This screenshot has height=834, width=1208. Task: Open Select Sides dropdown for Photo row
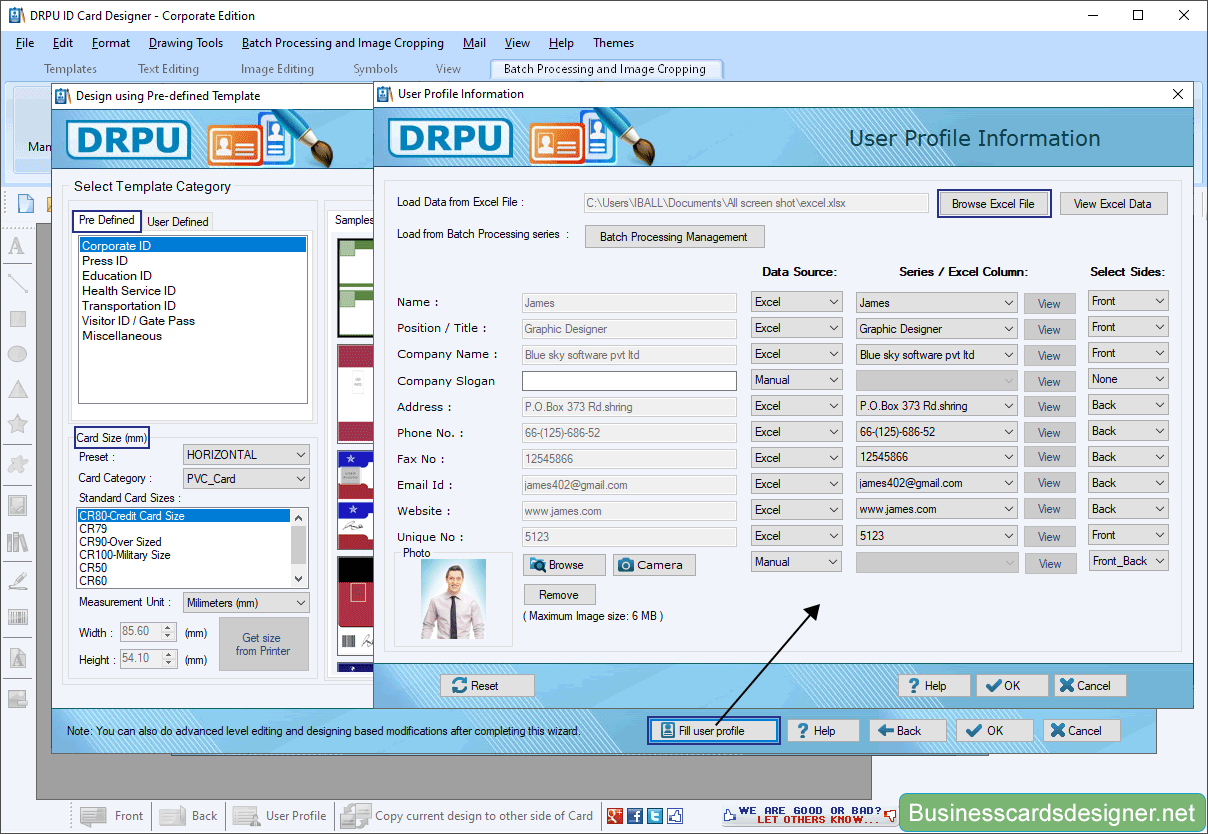click(1128, 561)
